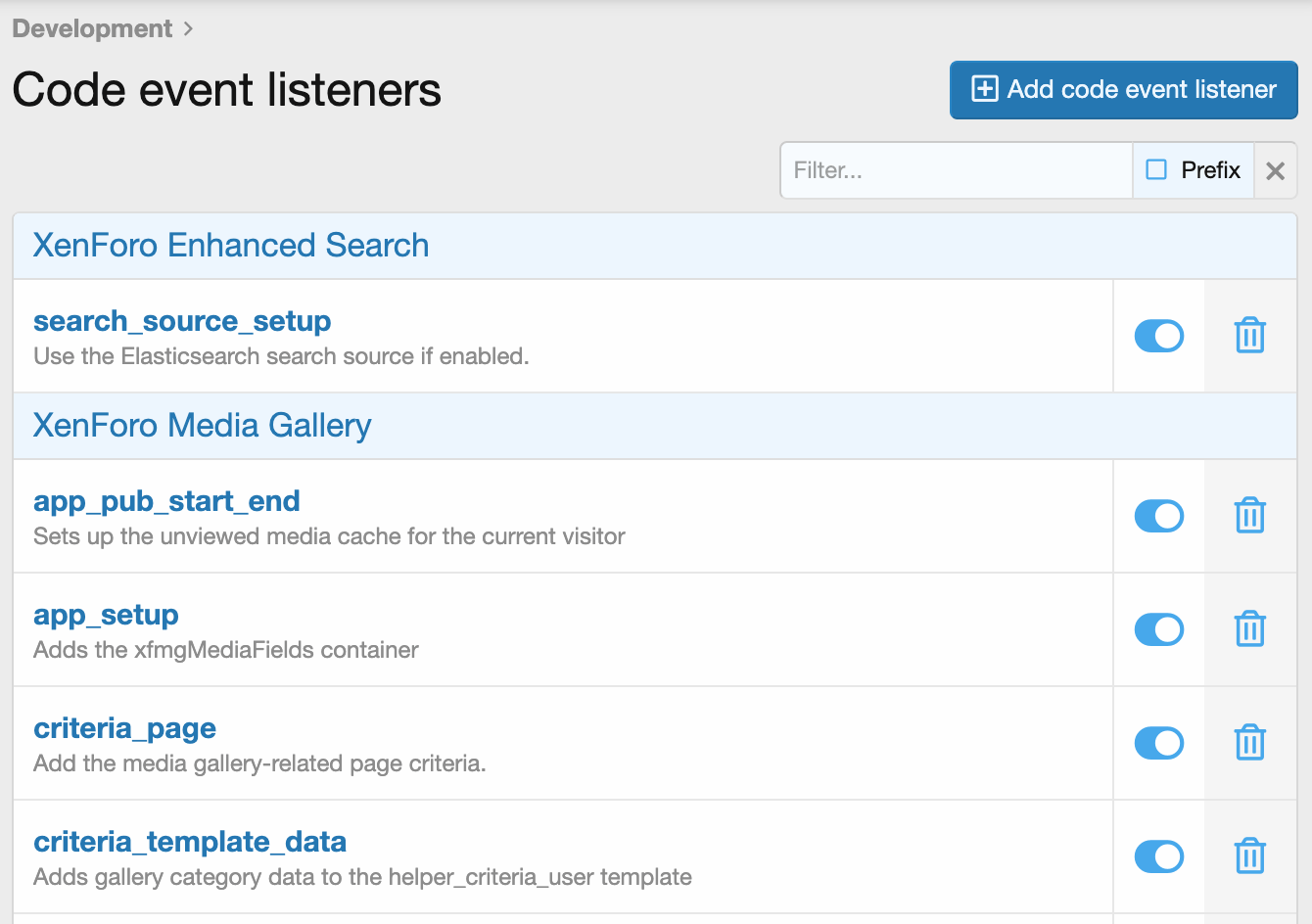Screen dimensions: 1312x924
Task: Enable the Prefix checkbox
Action: 1156,170
